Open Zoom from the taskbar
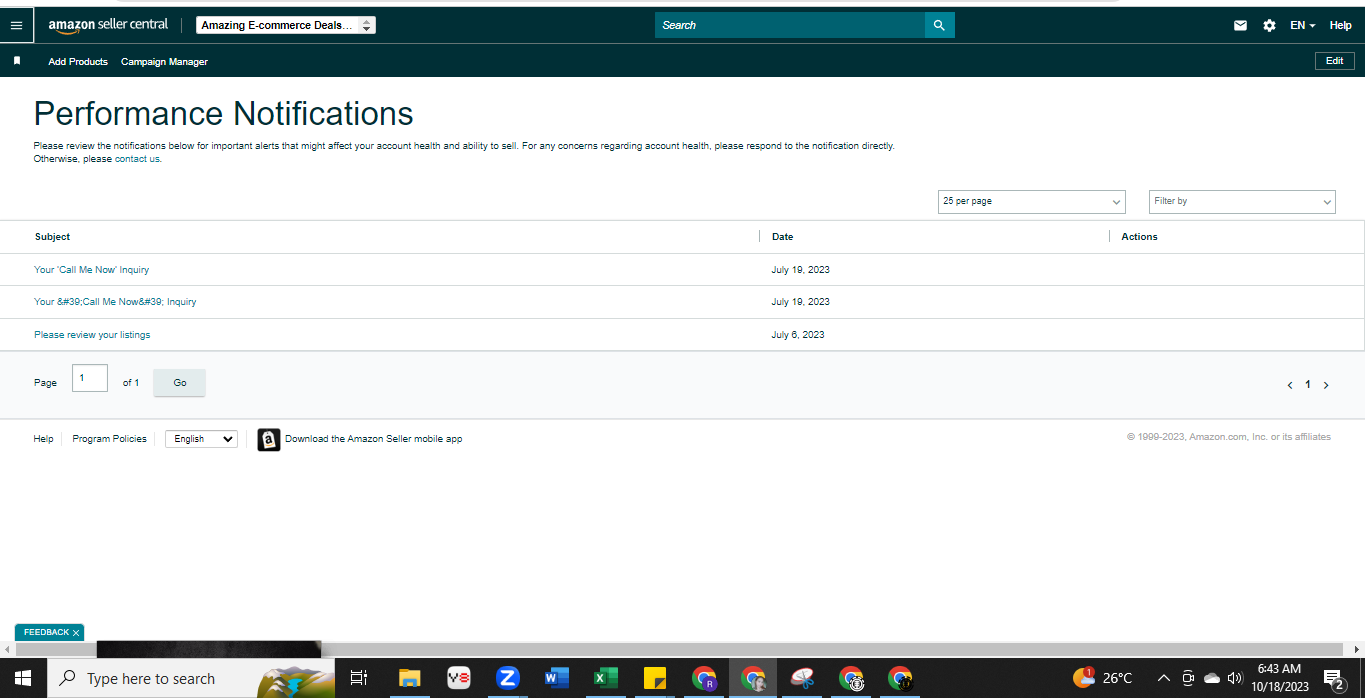This screenshot has height=698, width=1365. [x=508, y=678]
